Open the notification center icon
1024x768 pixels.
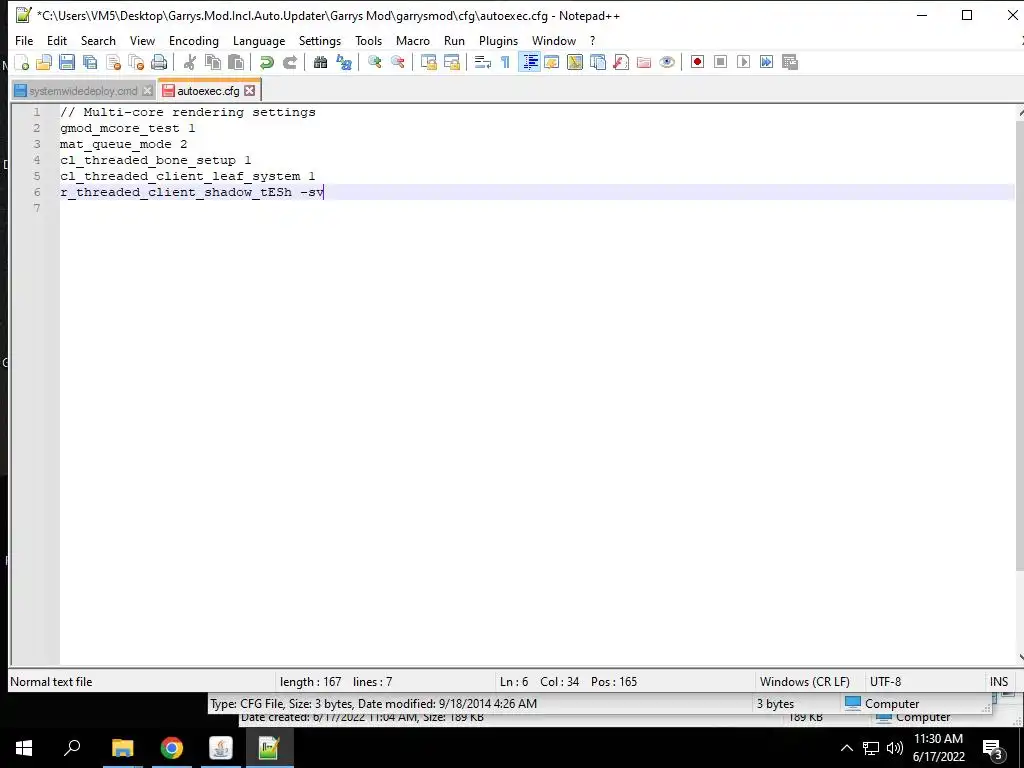tap(993, 749)
